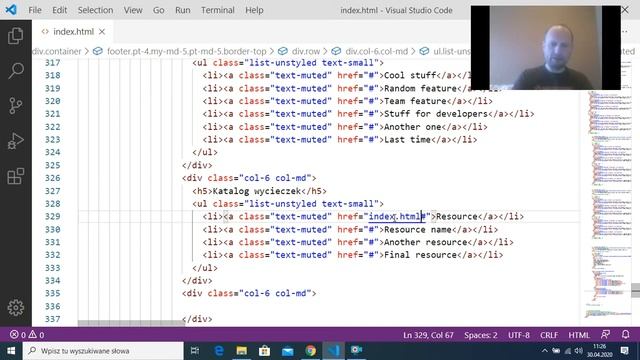Click the webcam video overlay
The width and height of the screenshot is (640, 360).
click(x=546, y=48)
